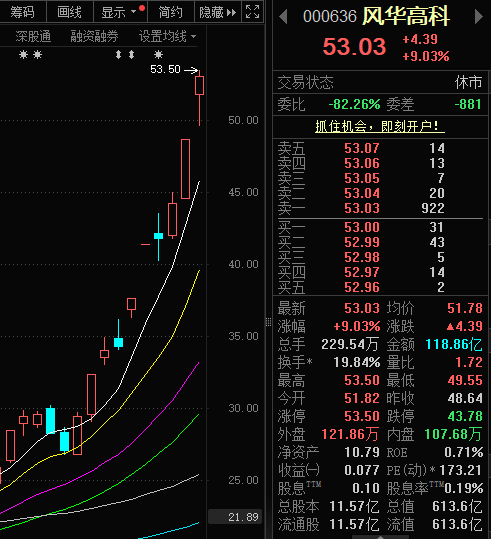Click the 交易状态 value 休市
The width and height of the screenshot is (491, 539).
point(468,82)
